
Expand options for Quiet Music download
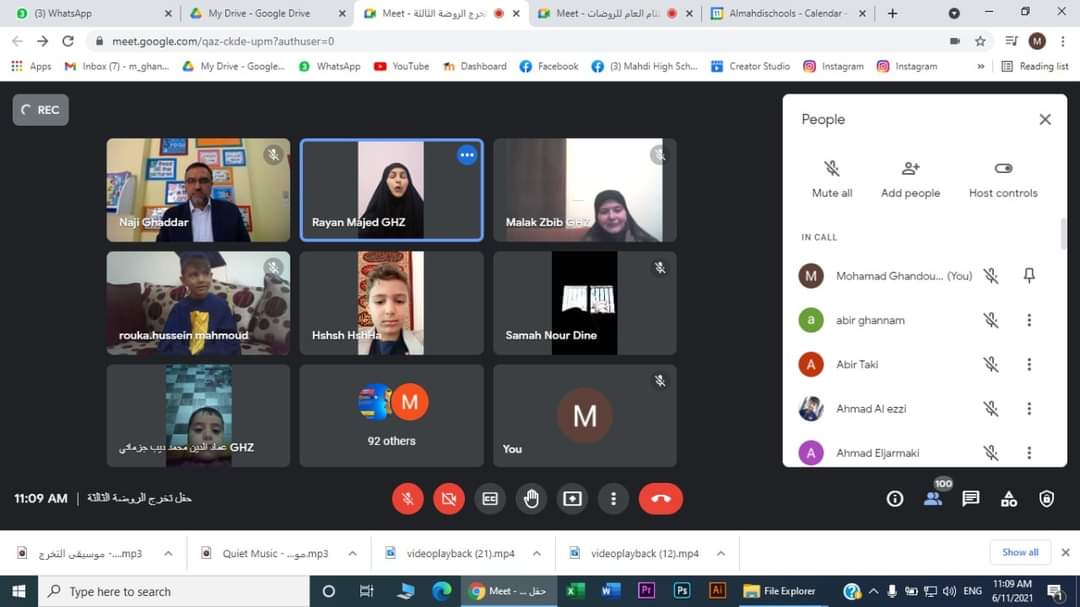[352, 553]
